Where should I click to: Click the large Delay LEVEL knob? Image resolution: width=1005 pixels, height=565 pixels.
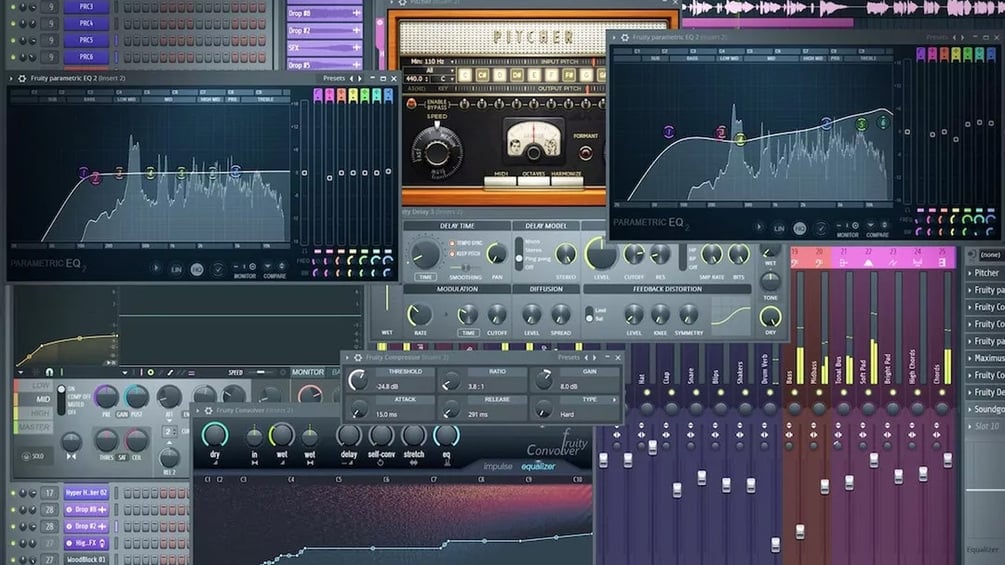[601, 254]
